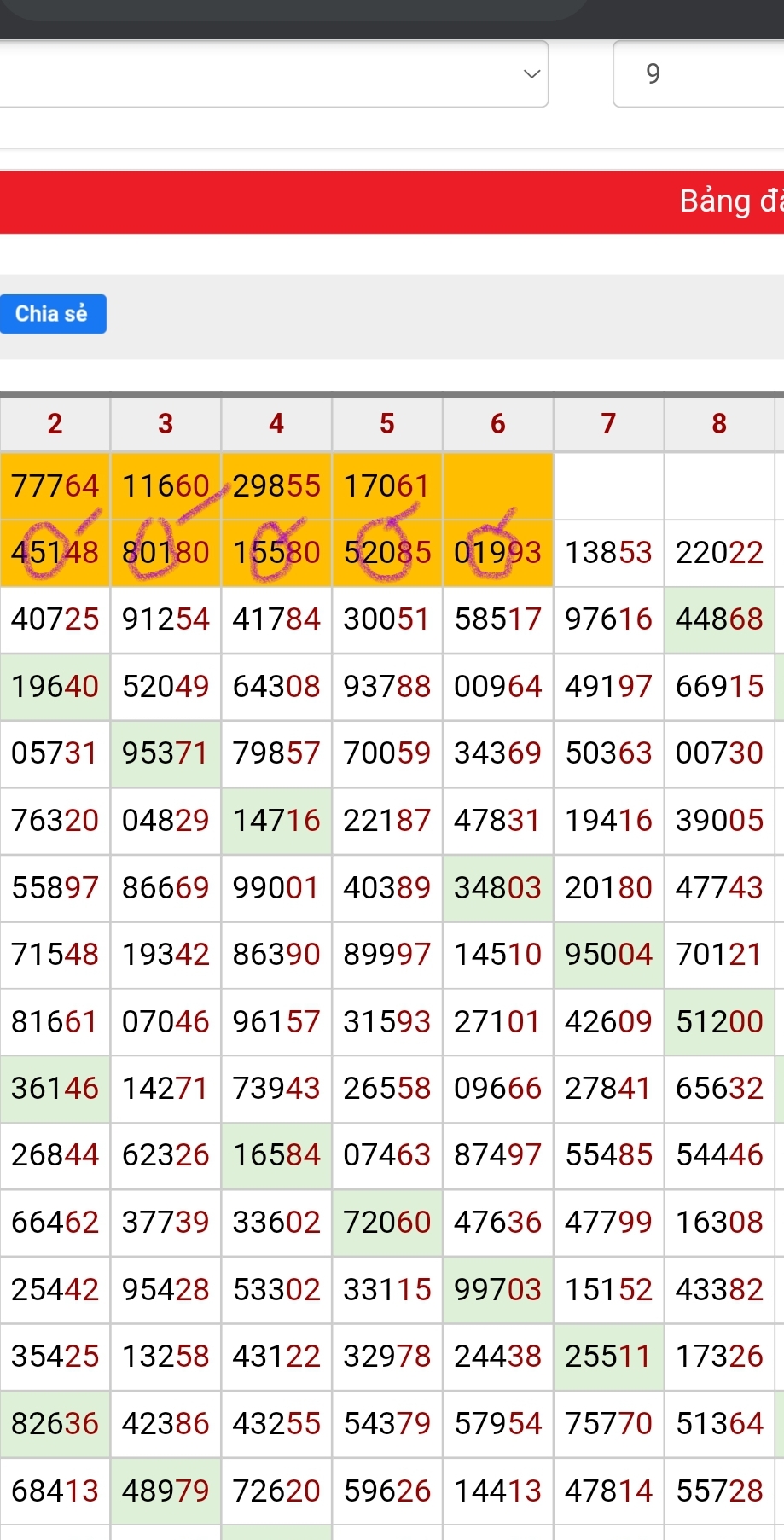Click the green highlighted cell 19640

[x=55, y=686]
